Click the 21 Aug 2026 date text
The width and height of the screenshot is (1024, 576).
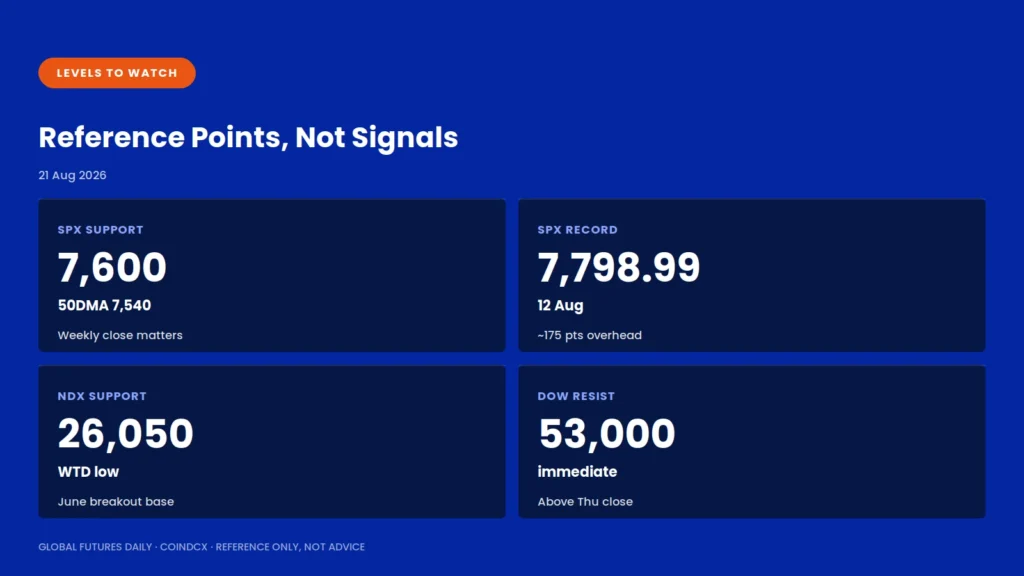coord(72,175)
